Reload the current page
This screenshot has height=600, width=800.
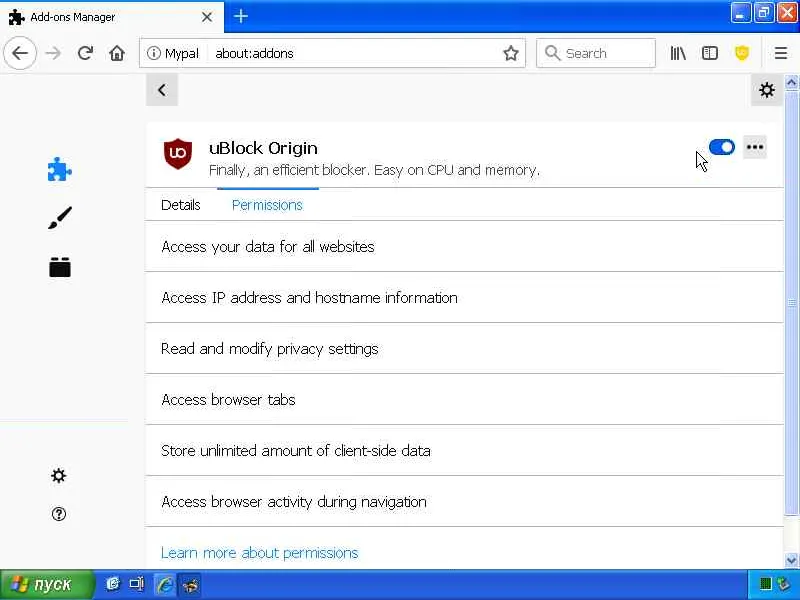[85, 53]
